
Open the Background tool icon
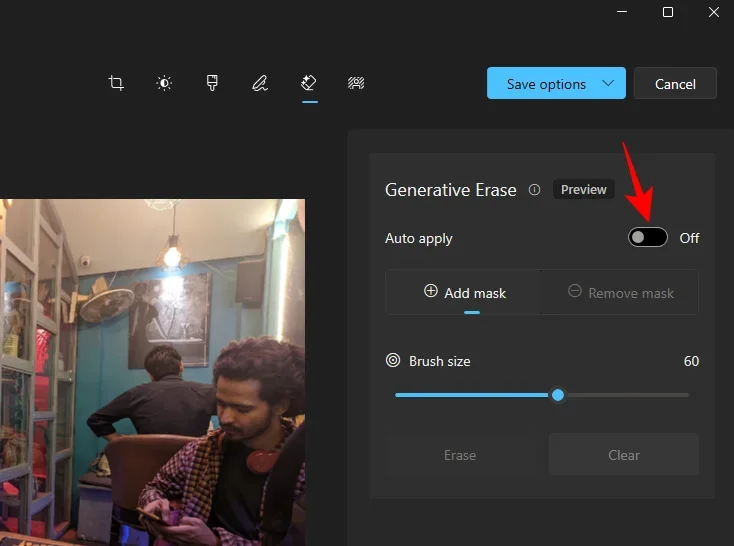(x=355, y=84)
